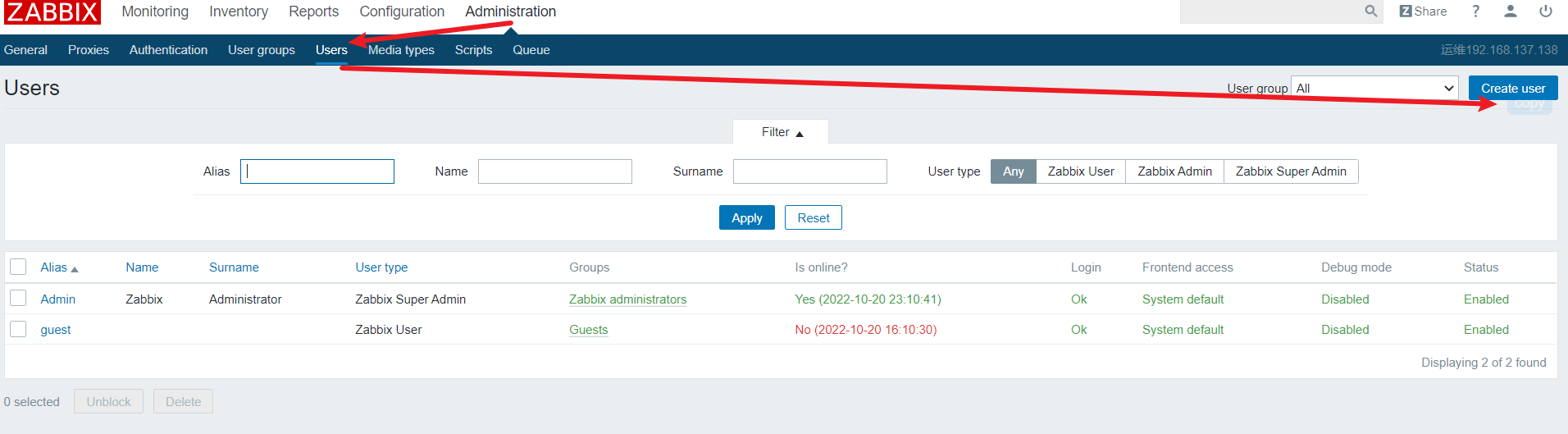Screen dimensions: 1568x434
Task: Sort by the Name column header
Action: click(142, 267)
